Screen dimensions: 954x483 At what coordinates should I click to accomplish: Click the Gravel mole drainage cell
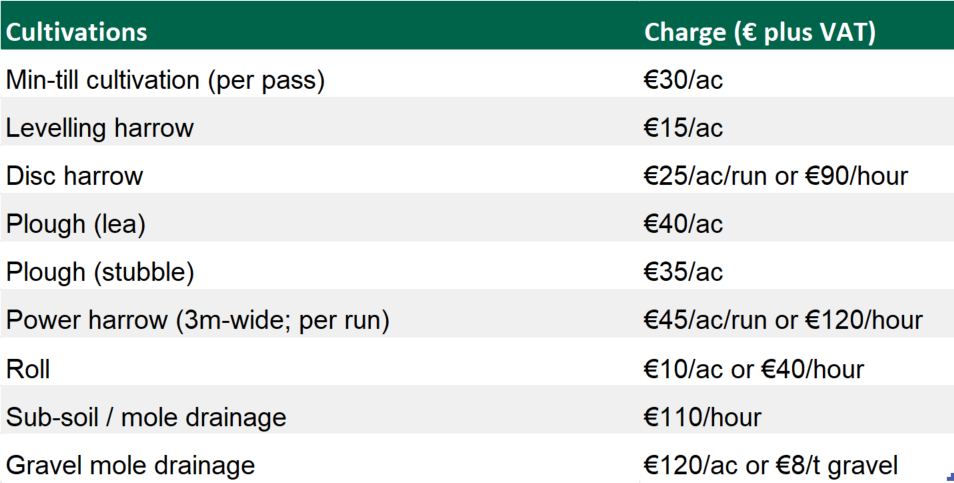pos(130,465)
